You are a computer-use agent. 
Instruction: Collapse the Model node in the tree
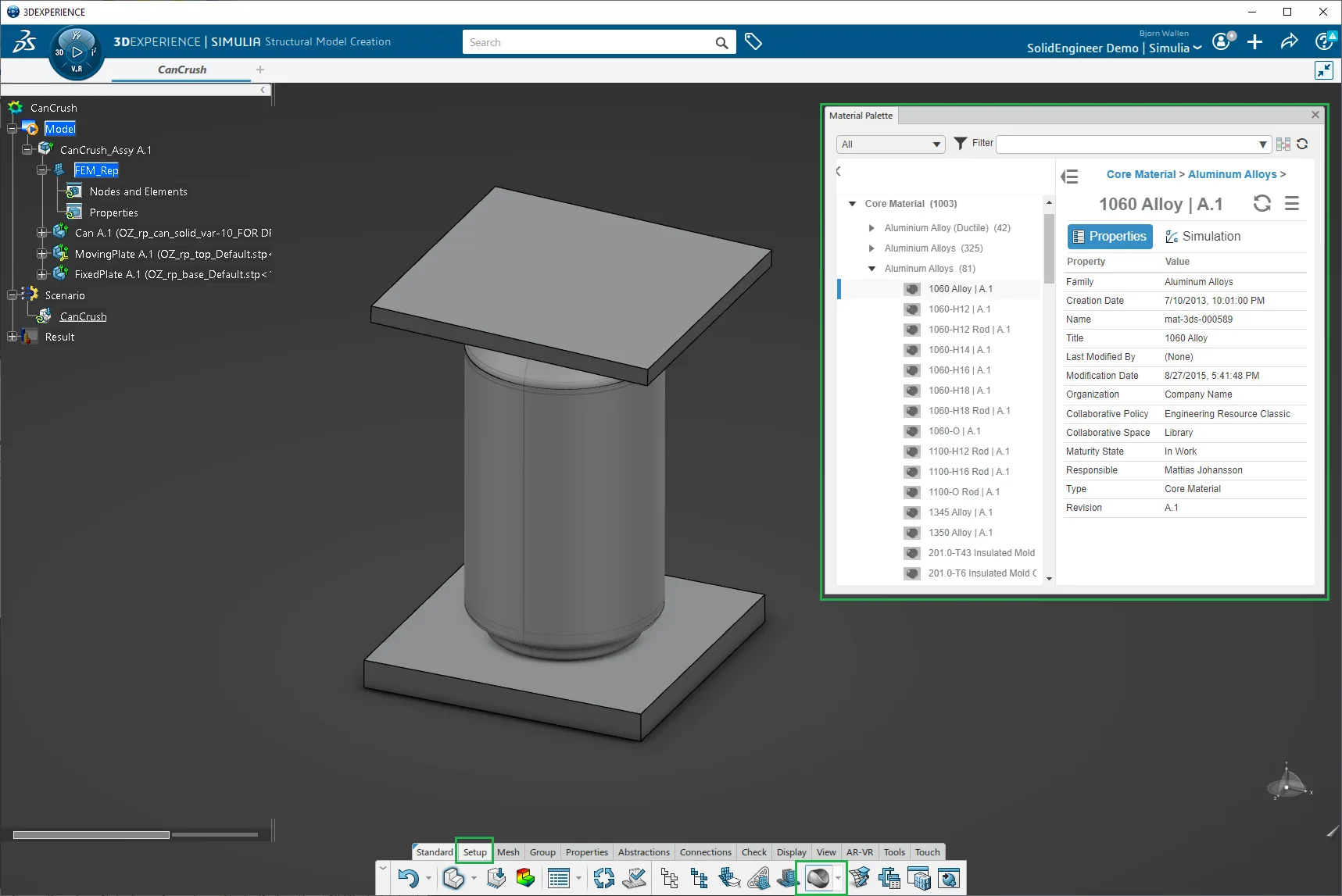(13, 129)
